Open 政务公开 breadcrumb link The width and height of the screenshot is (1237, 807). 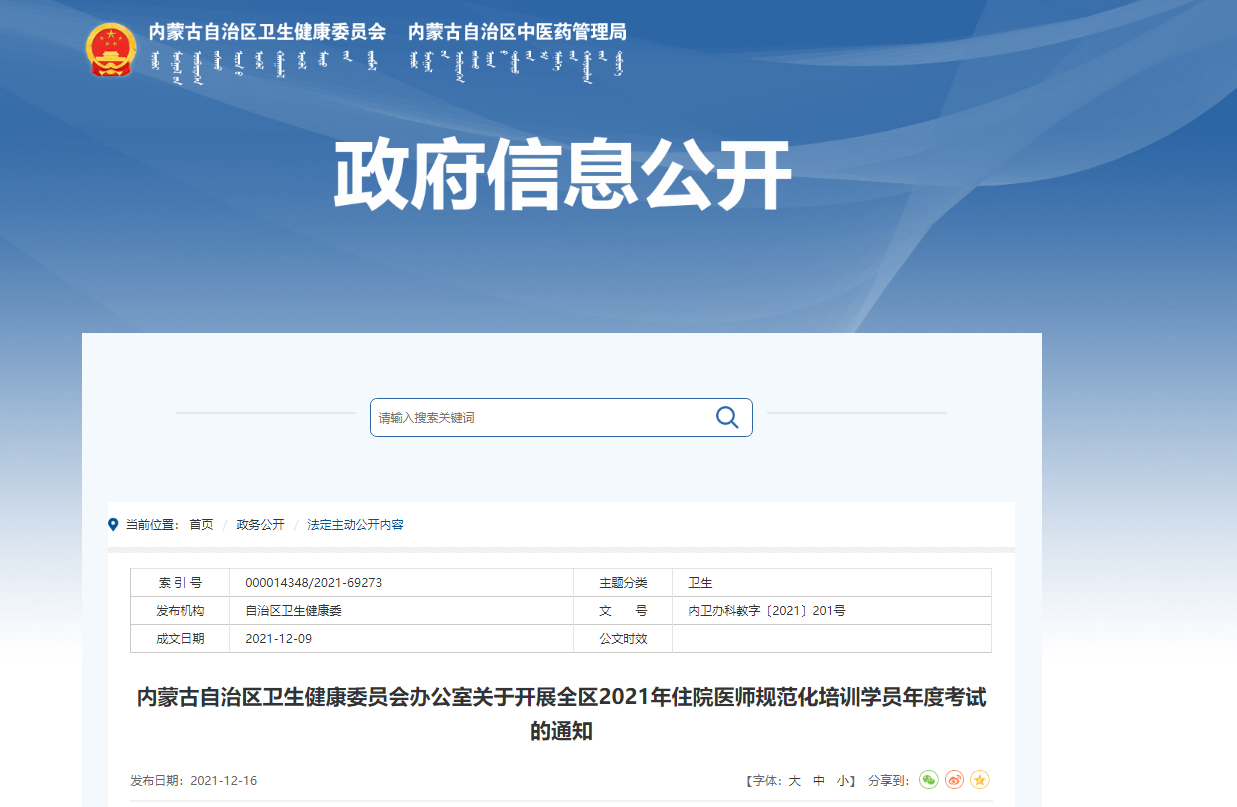click(260, 525)
